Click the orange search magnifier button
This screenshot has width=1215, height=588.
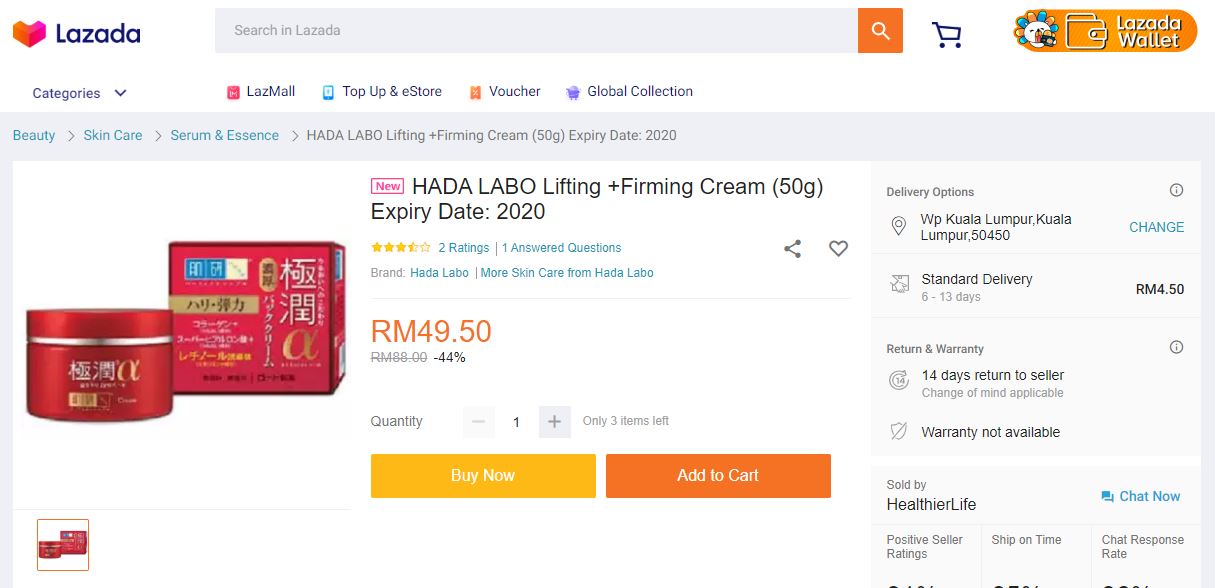tap(880, 31)
